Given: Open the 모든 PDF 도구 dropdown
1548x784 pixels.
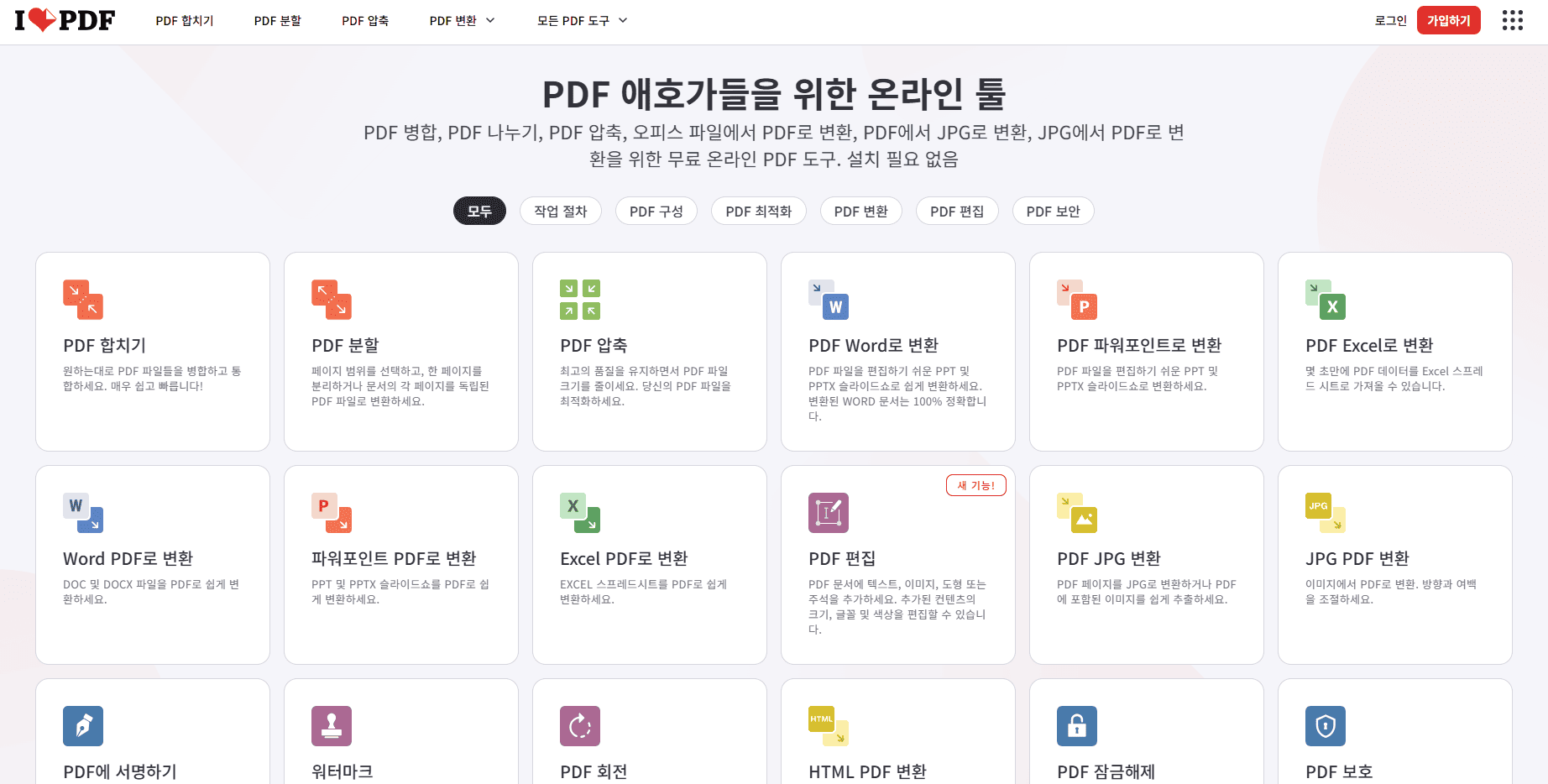Looking at the screenshot, I should [x=581, y=20].
